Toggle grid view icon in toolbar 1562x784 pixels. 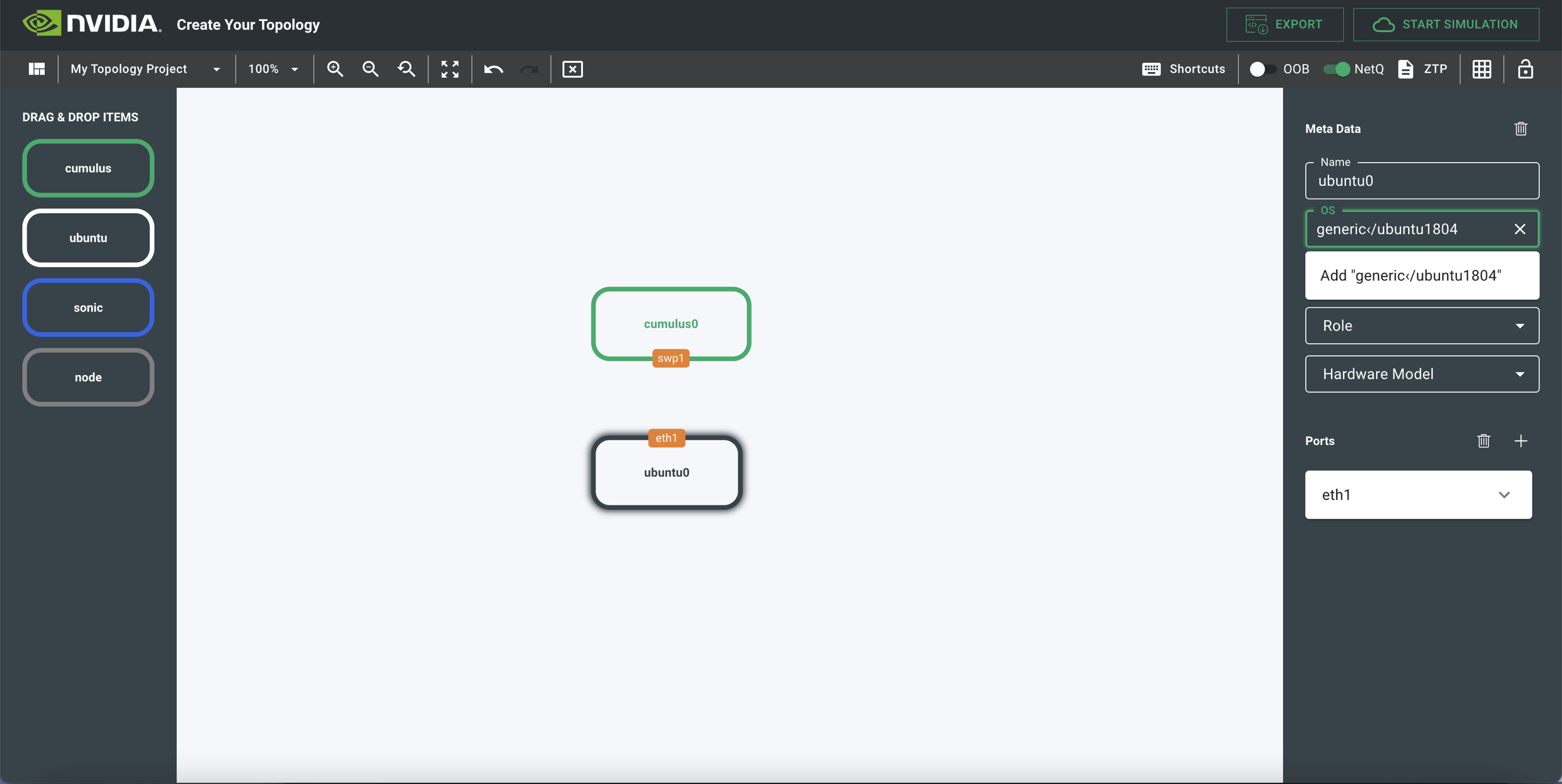coord(1481,69)
